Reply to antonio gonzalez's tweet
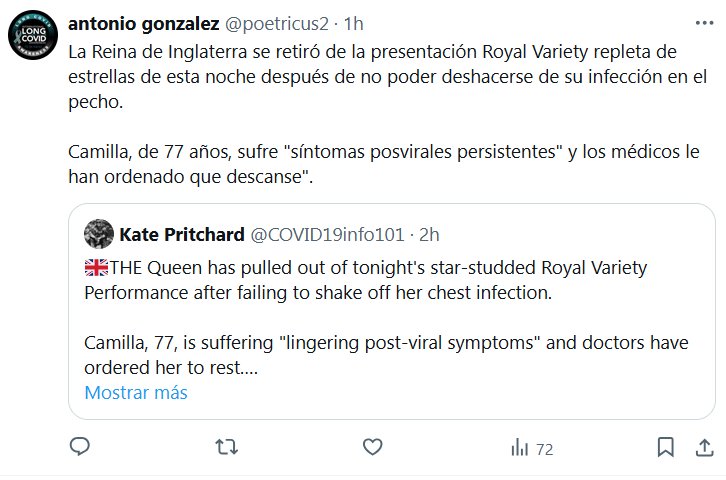Viewport: 726px width, 480px height. tap(79, 448)
